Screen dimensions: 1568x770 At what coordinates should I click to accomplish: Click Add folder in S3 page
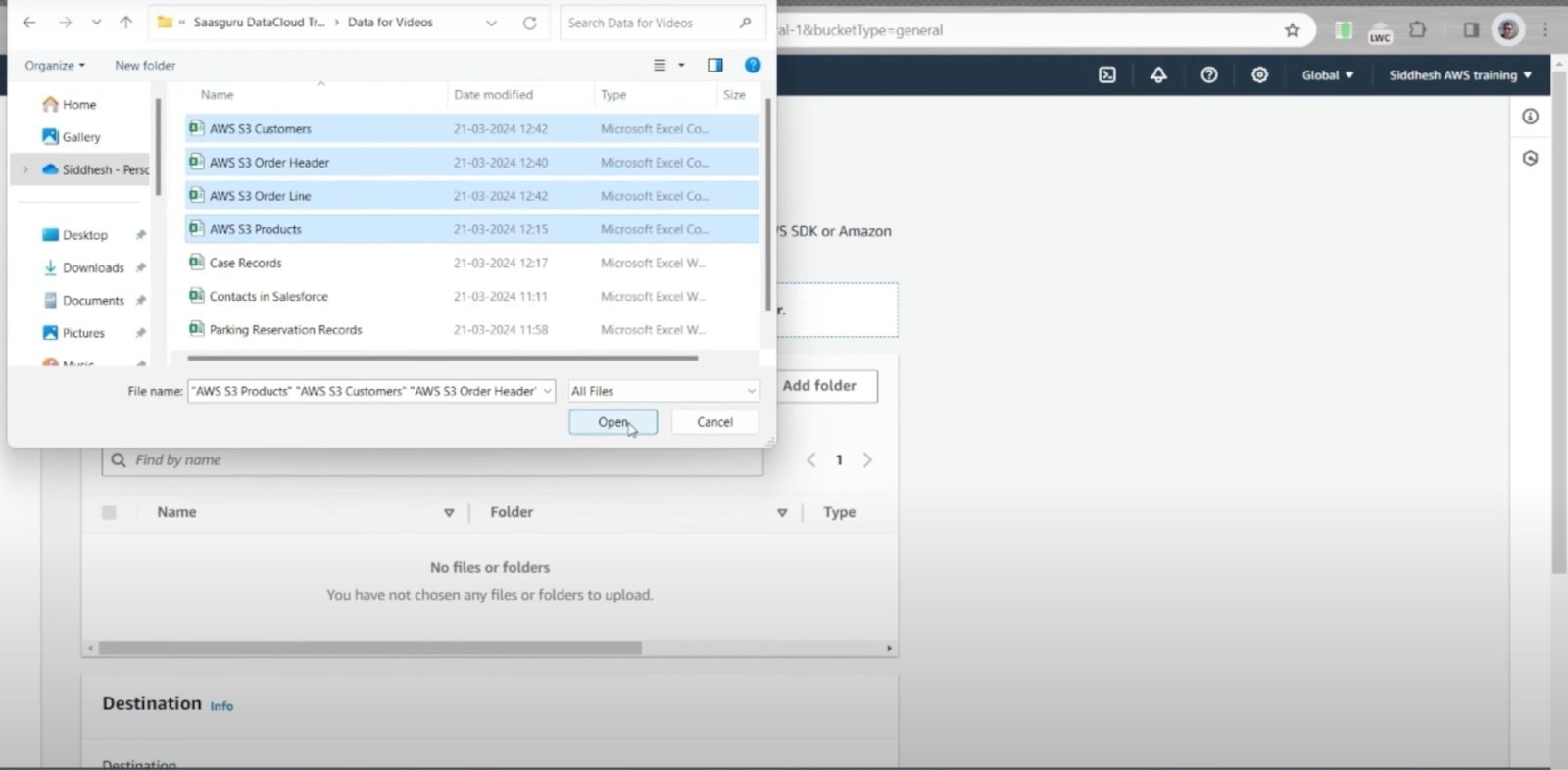[x=820, y=386]
